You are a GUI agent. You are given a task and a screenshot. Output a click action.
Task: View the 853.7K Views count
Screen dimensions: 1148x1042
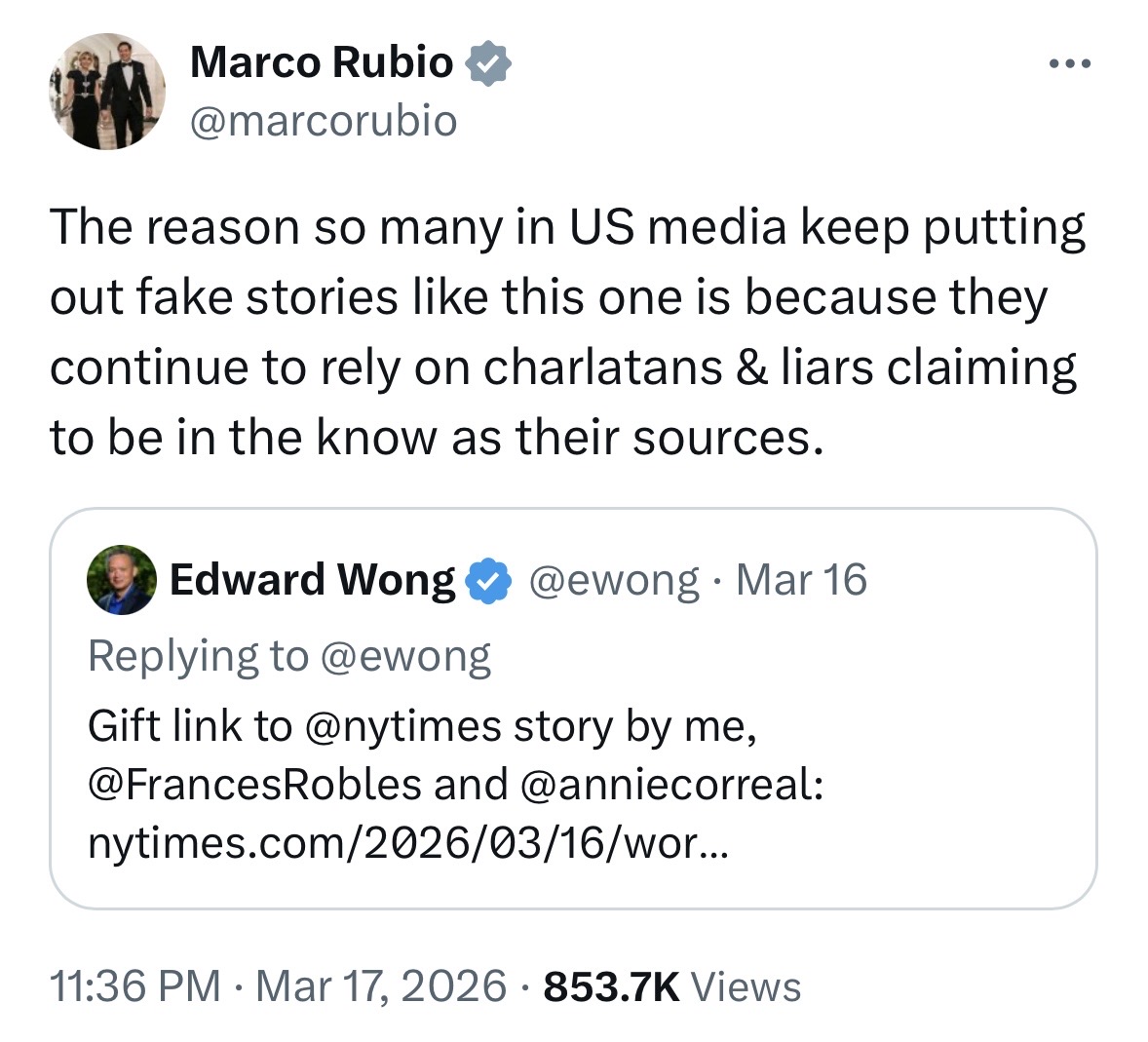[672, 986]
